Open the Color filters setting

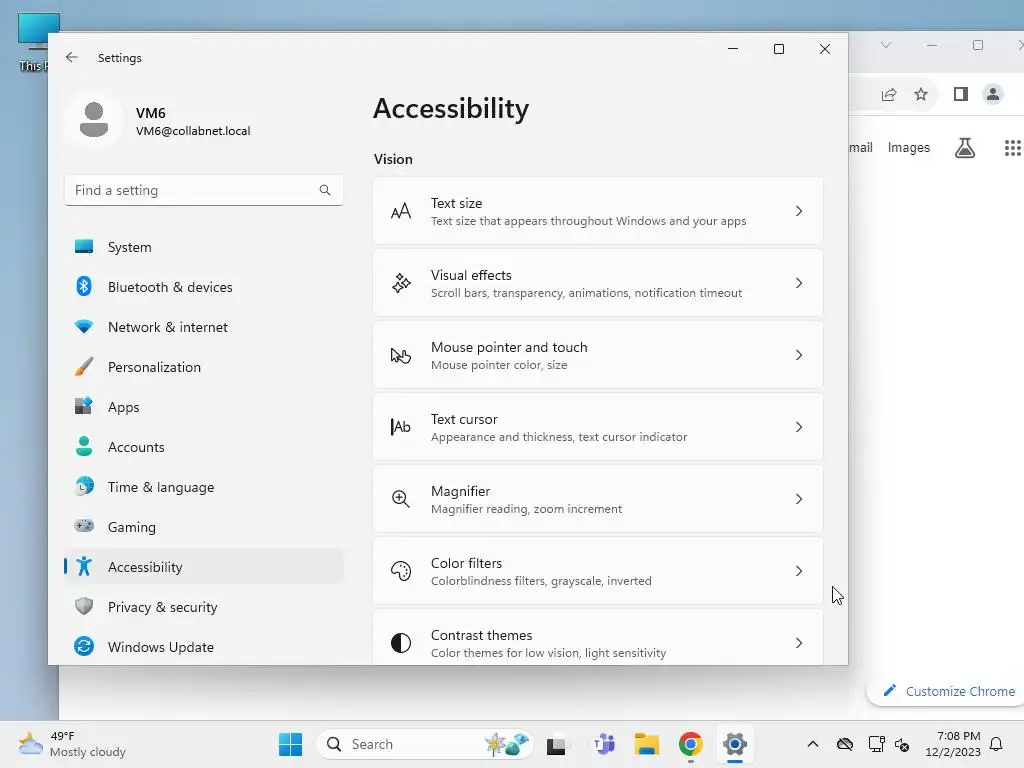pyautogui.click(x=598, y=571)
